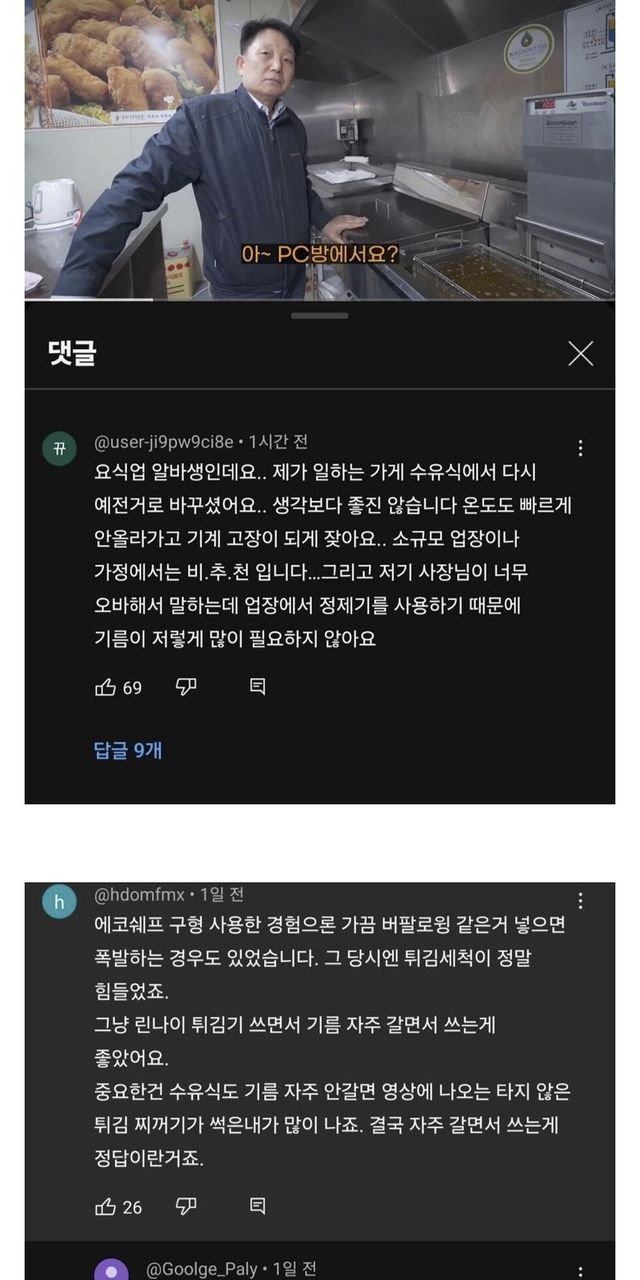
Task: Open more options for @user-ji9pw9ci8e comment
Action: (x=581, y=448)
